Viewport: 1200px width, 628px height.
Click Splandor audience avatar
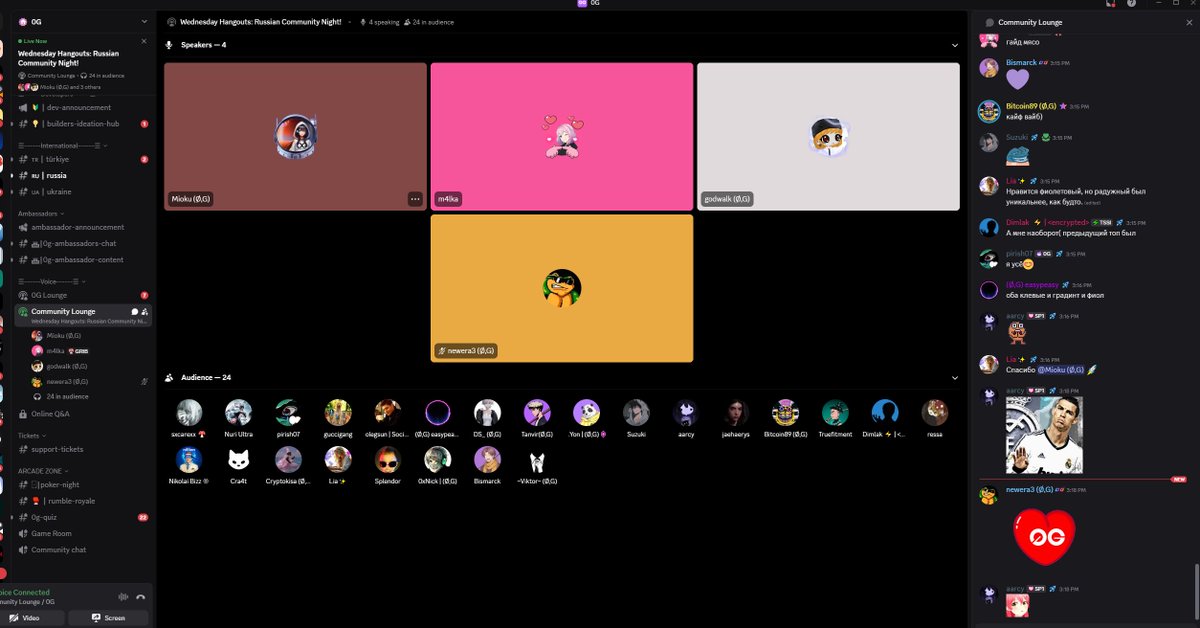point(387,460)
